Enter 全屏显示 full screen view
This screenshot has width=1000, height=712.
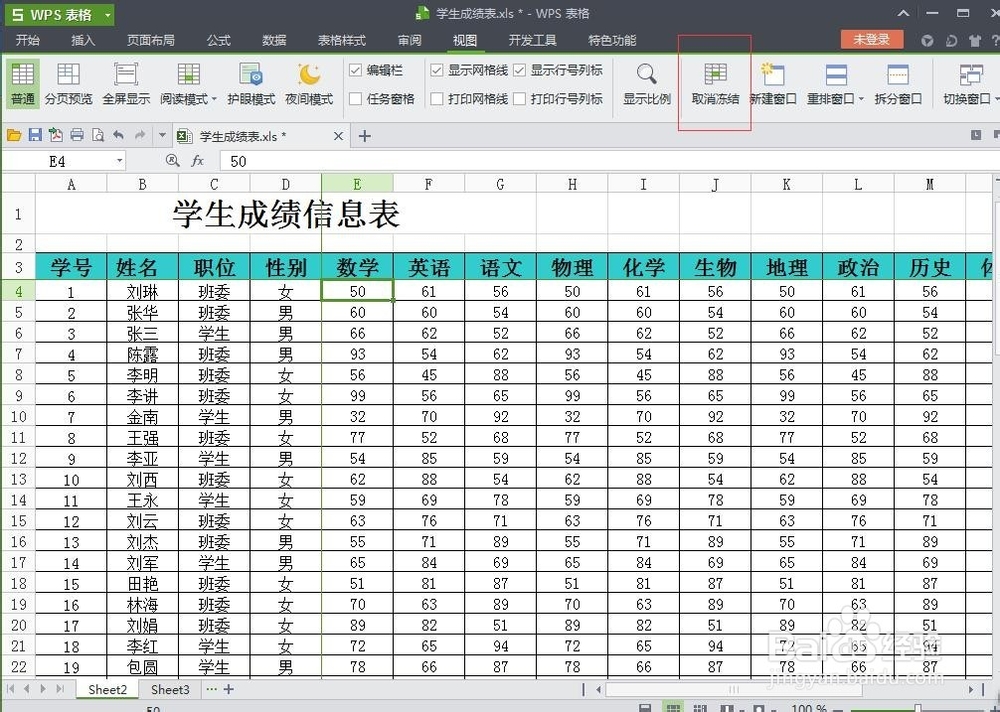126,84
